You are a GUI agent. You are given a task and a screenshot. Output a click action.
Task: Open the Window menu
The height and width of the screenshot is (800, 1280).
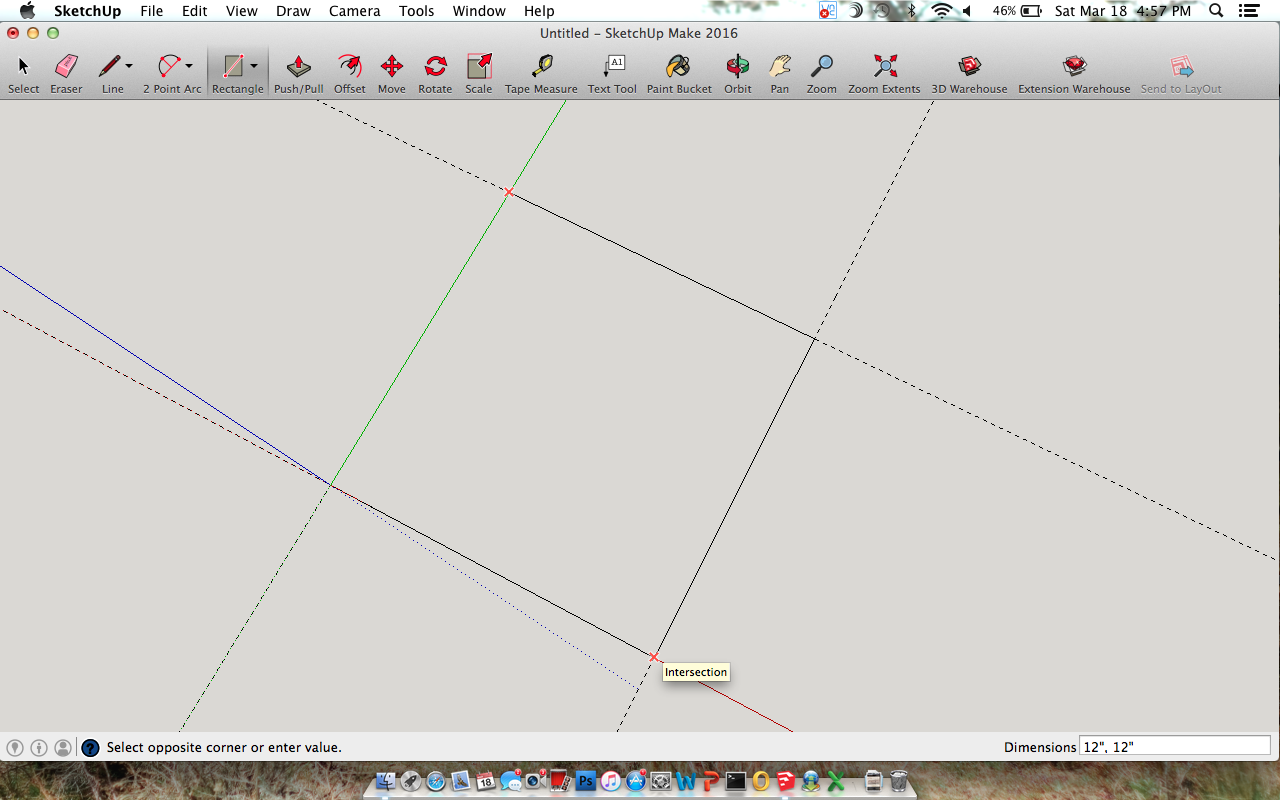pyautogui.click(x=479, y=11)
